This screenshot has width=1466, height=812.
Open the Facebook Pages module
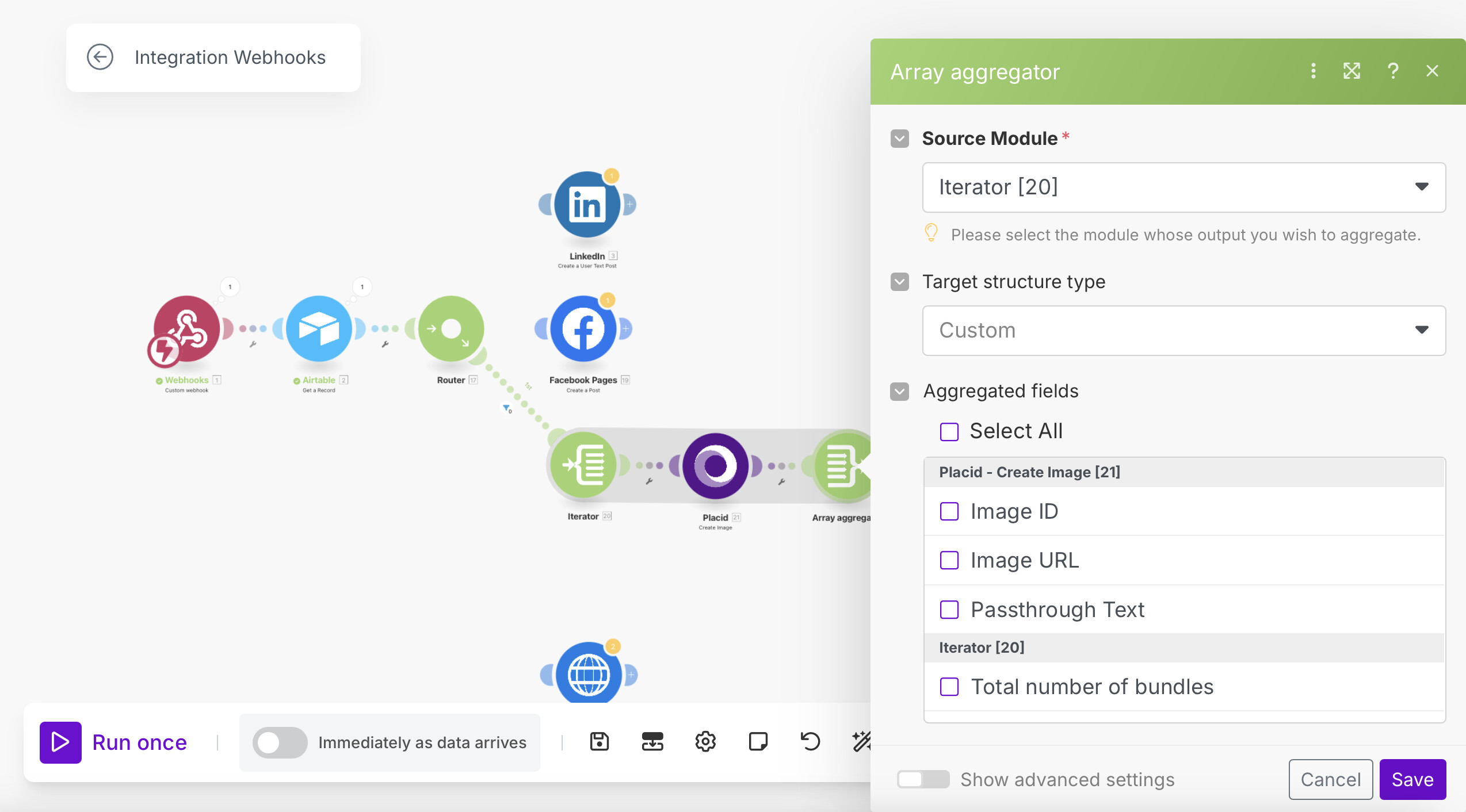point(583,330)
